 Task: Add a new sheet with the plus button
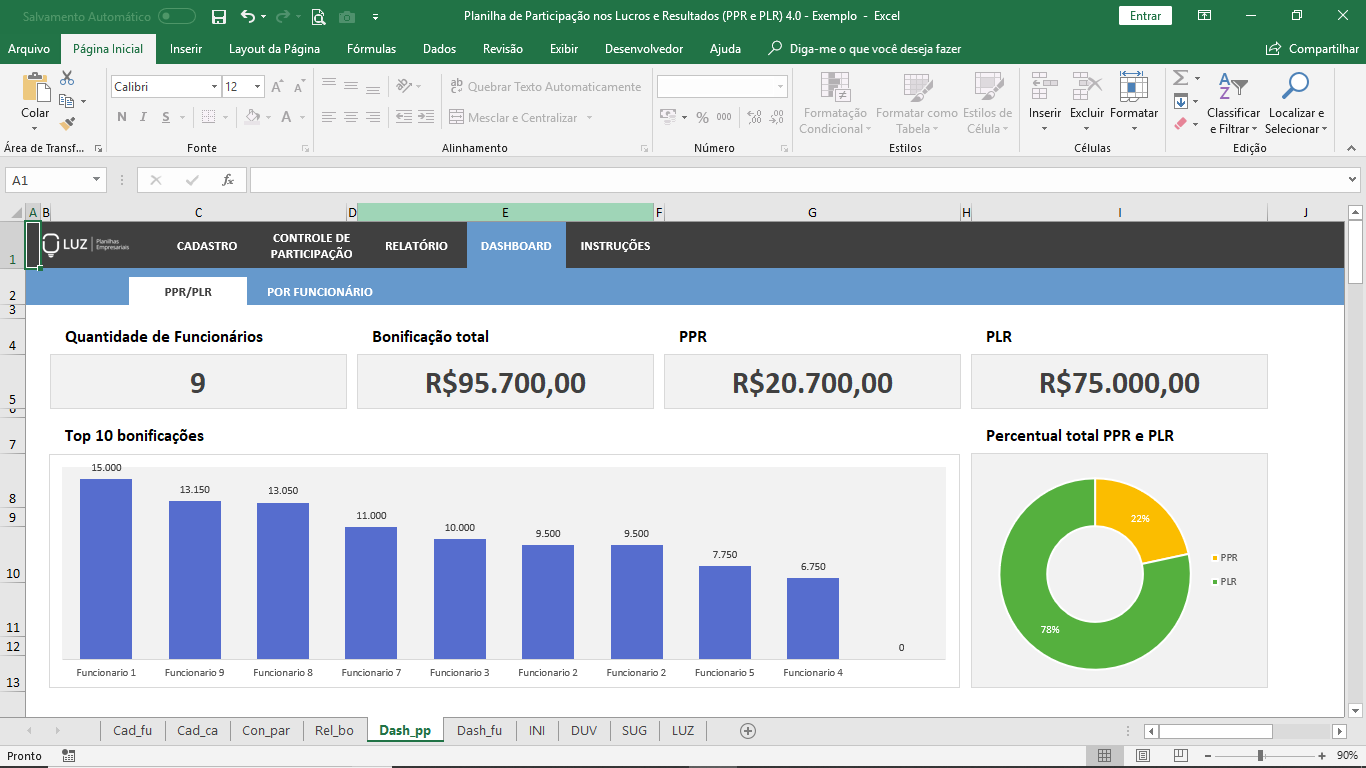coord(747,730)
